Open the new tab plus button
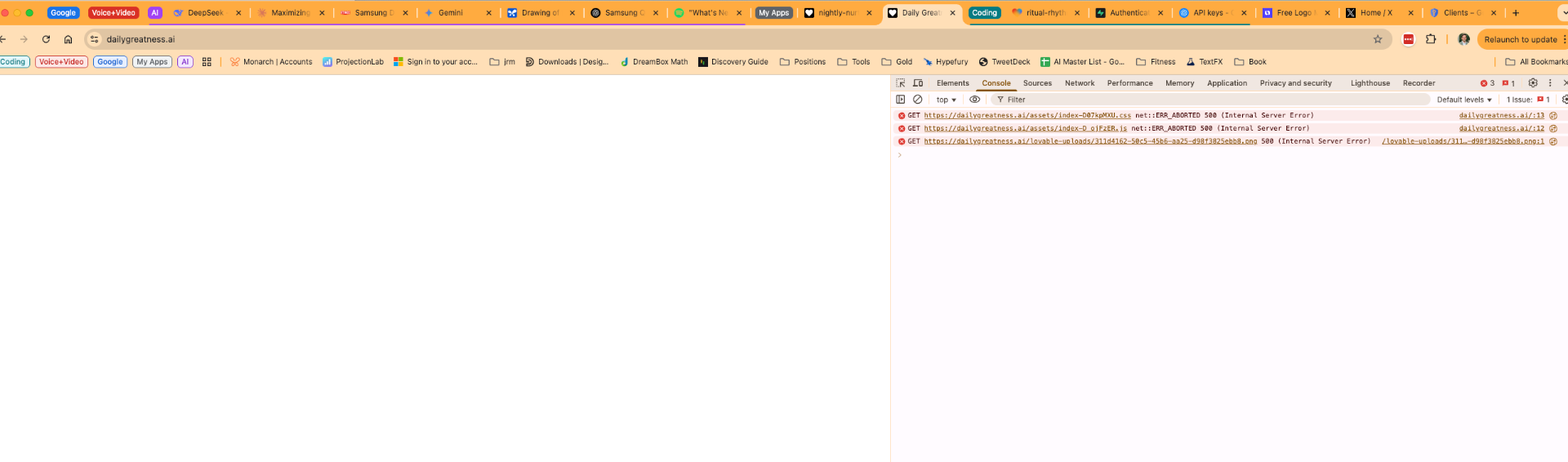Viewport: 1568px width, 462px height. (x=1516, y=13)
